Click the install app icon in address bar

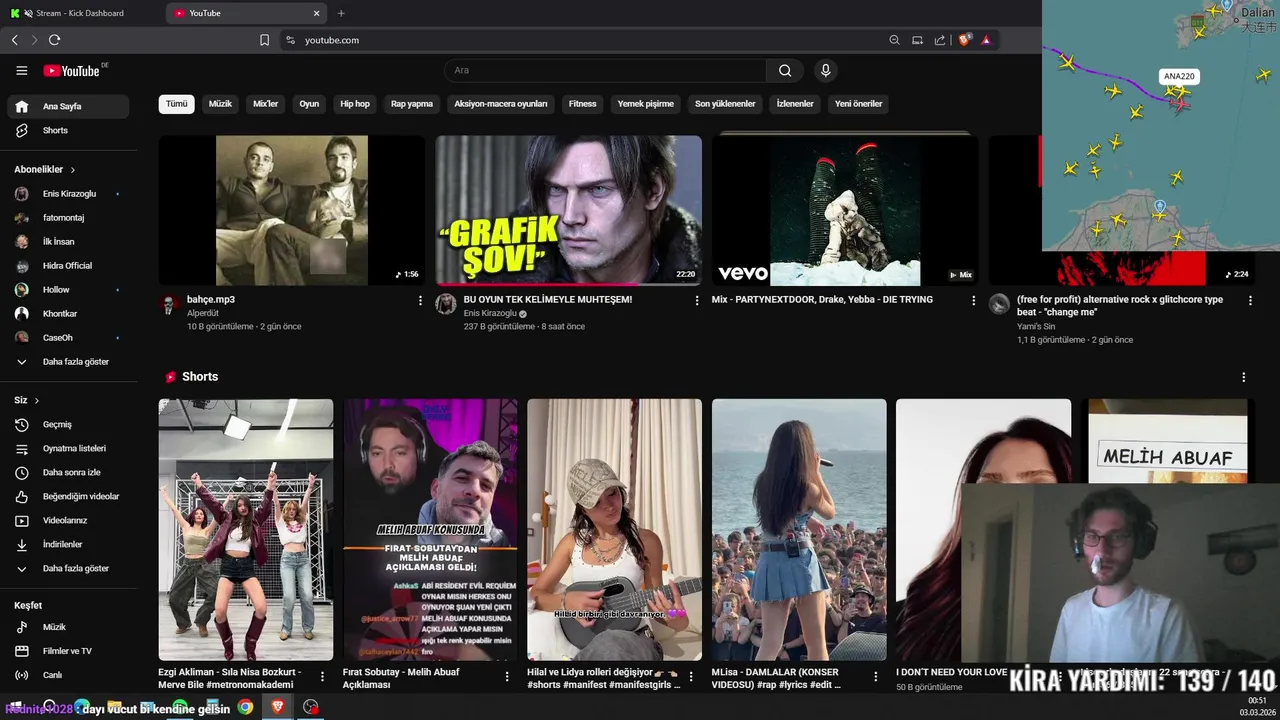click(x=917, y=40)
